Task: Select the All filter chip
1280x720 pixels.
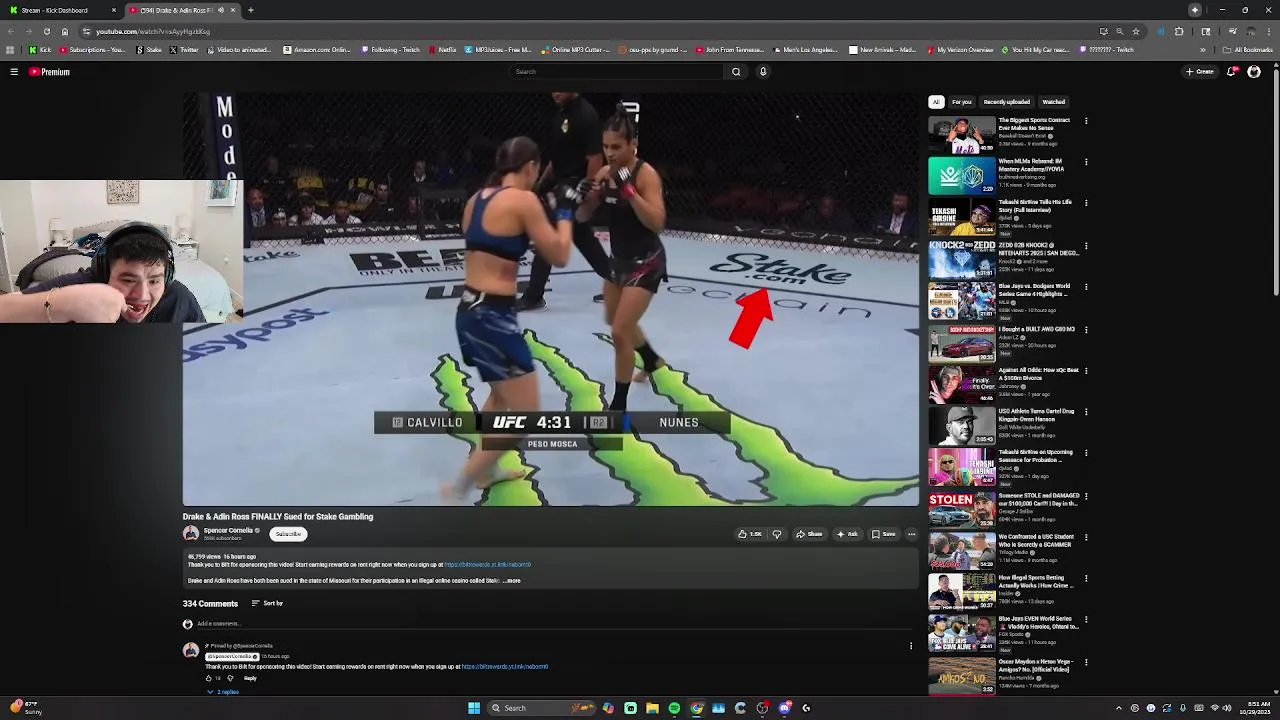Action: click(936, 102)
